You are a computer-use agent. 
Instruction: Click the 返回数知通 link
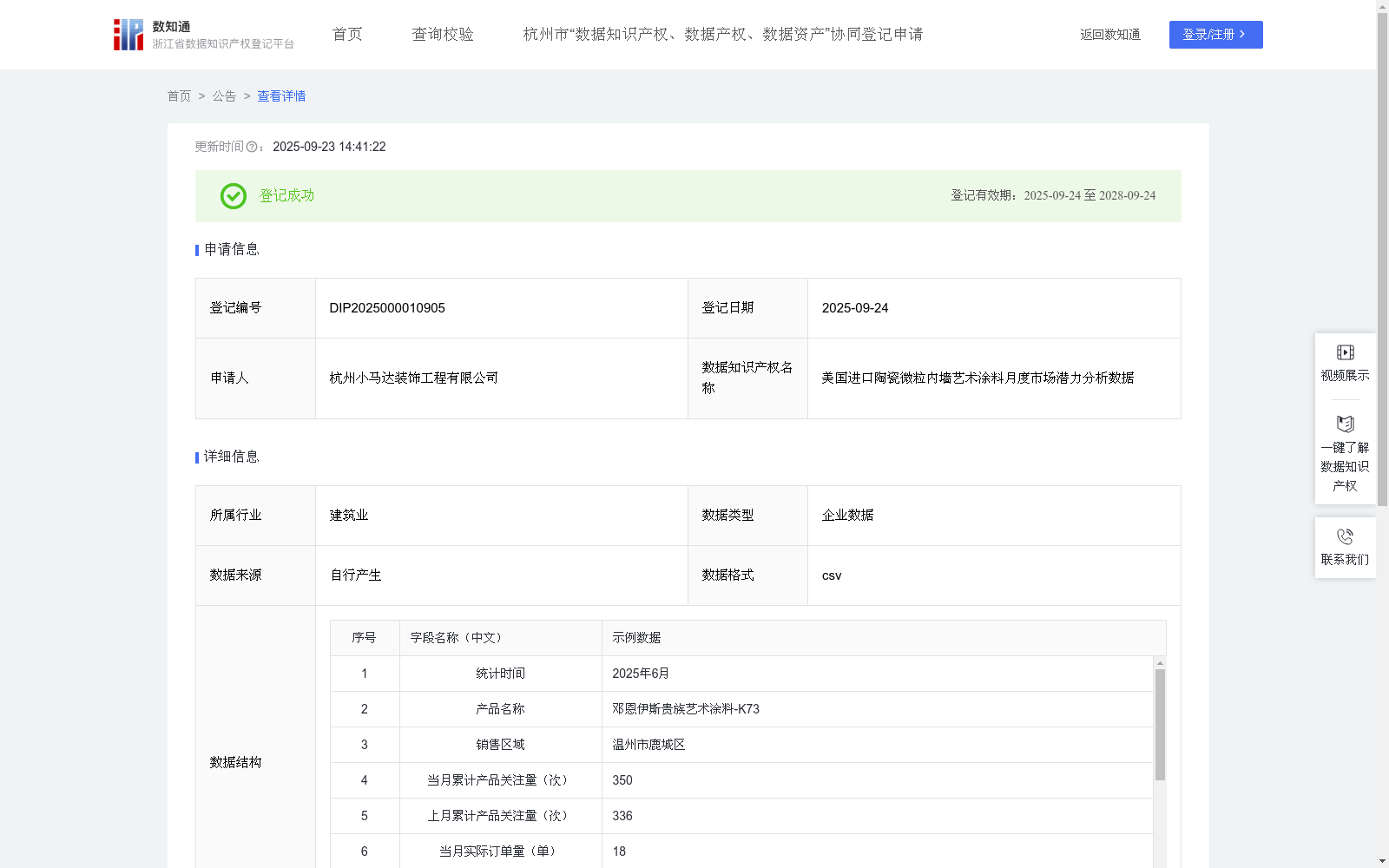(1110, 35)
